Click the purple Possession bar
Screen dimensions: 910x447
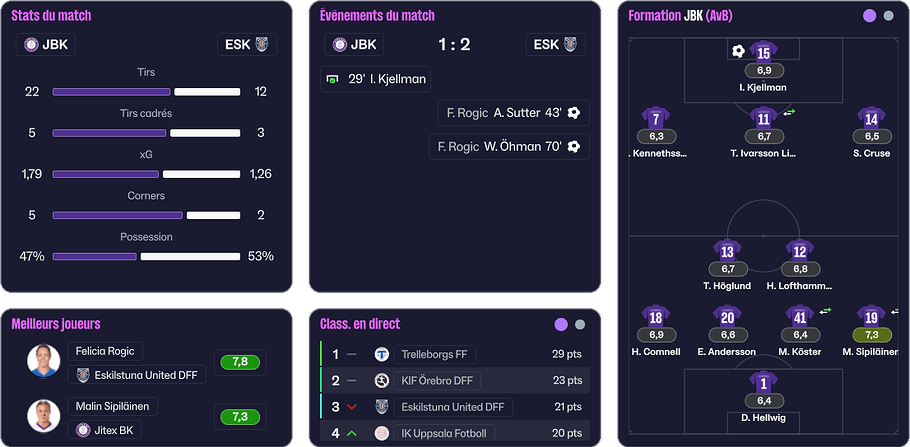[95, 257]
